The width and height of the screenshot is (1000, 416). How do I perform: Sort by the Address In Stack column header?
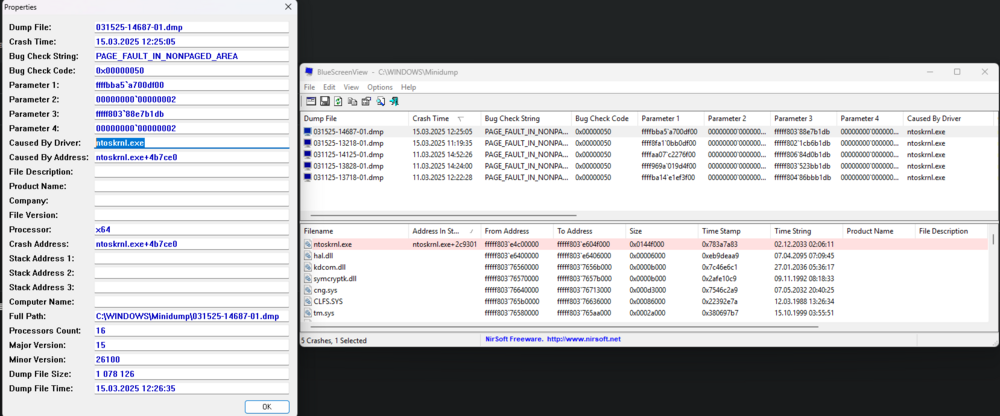(445, 231)
